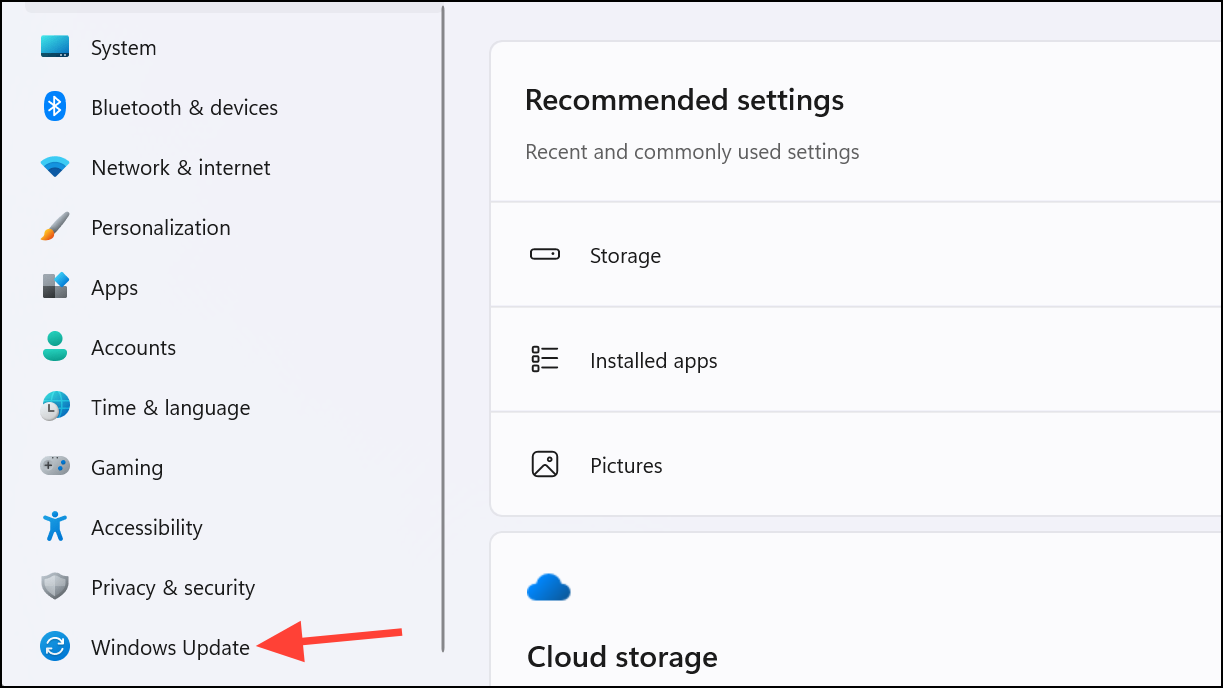Image resolution: width=1223 pixels, height=688 pixels.
Task: Open Windows Update settings page
Action: (x=170, y=648)
